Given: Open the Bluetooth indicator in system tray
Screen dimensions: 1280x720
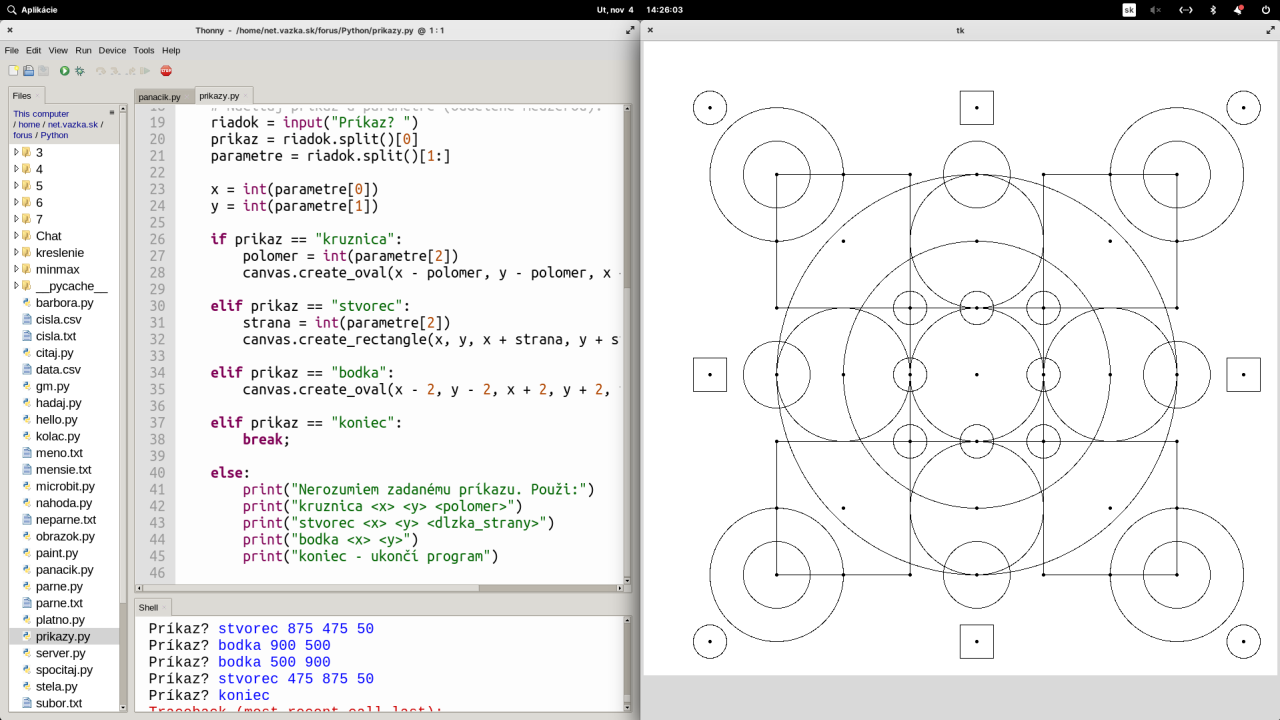Looking at the screenshot, I should click(x=1213, y=10).
